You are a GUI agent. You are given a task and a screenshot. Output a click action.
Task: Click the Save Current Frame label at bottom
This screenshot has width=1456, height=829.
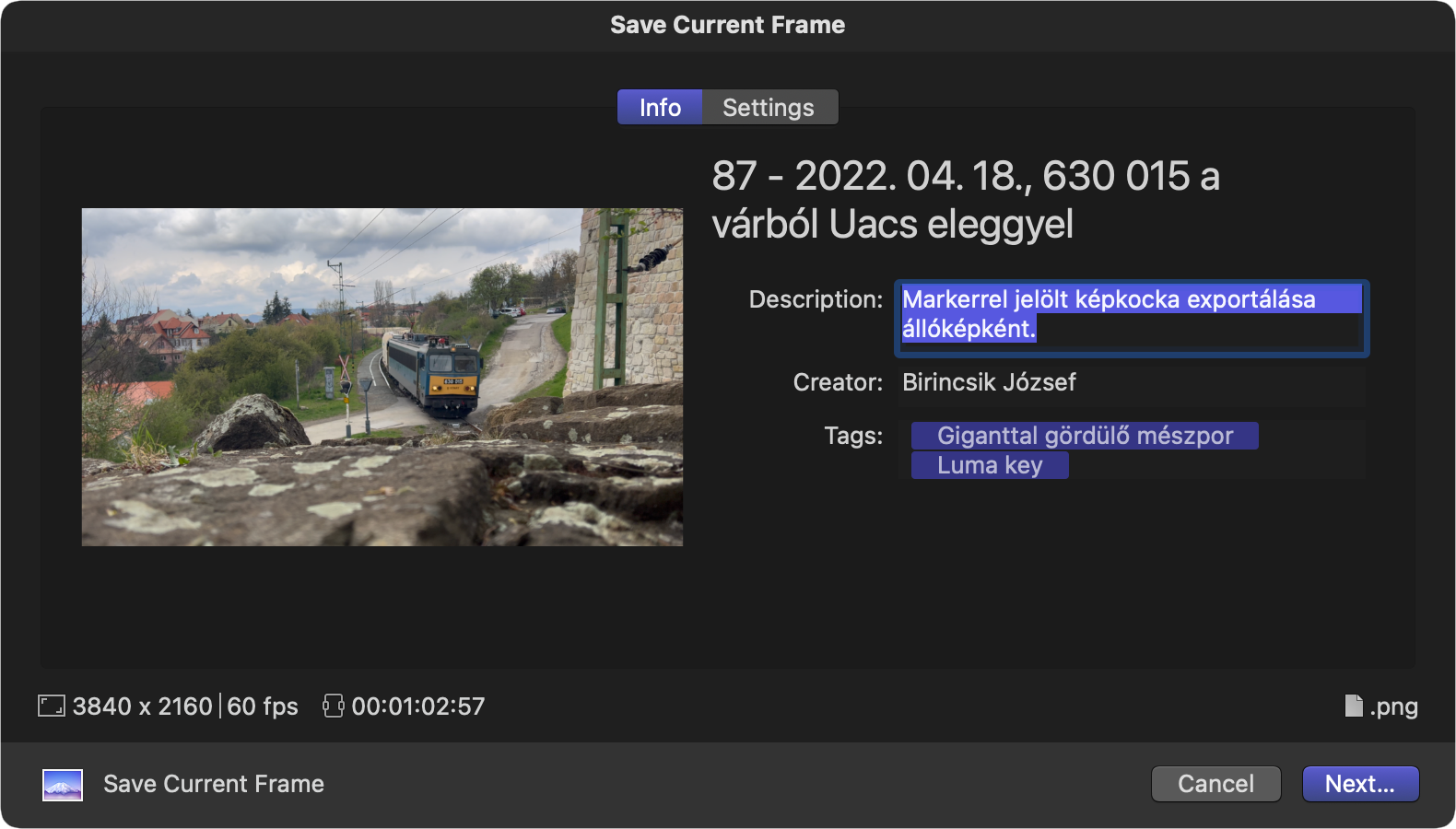[214, 784]
